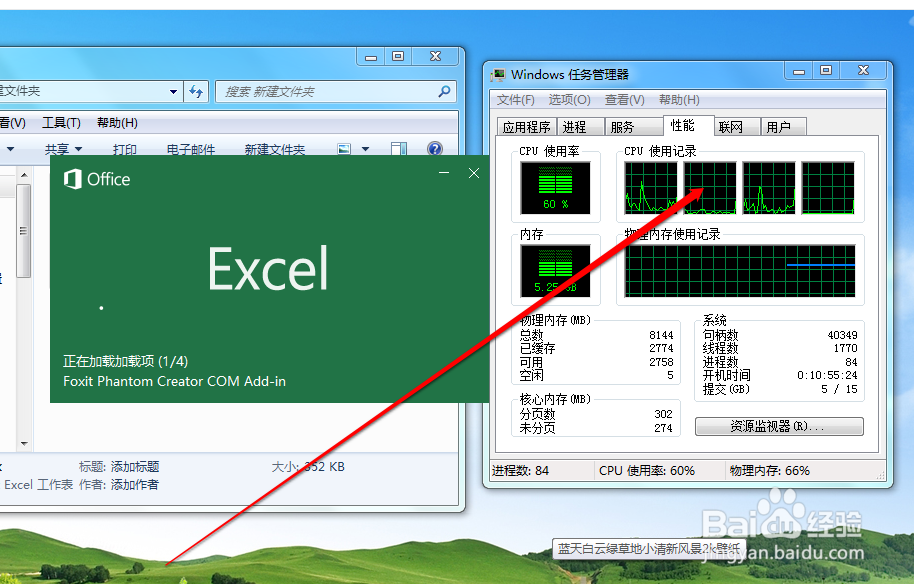Open the view options dropdown arrow
914x584 pixels.
365,149
